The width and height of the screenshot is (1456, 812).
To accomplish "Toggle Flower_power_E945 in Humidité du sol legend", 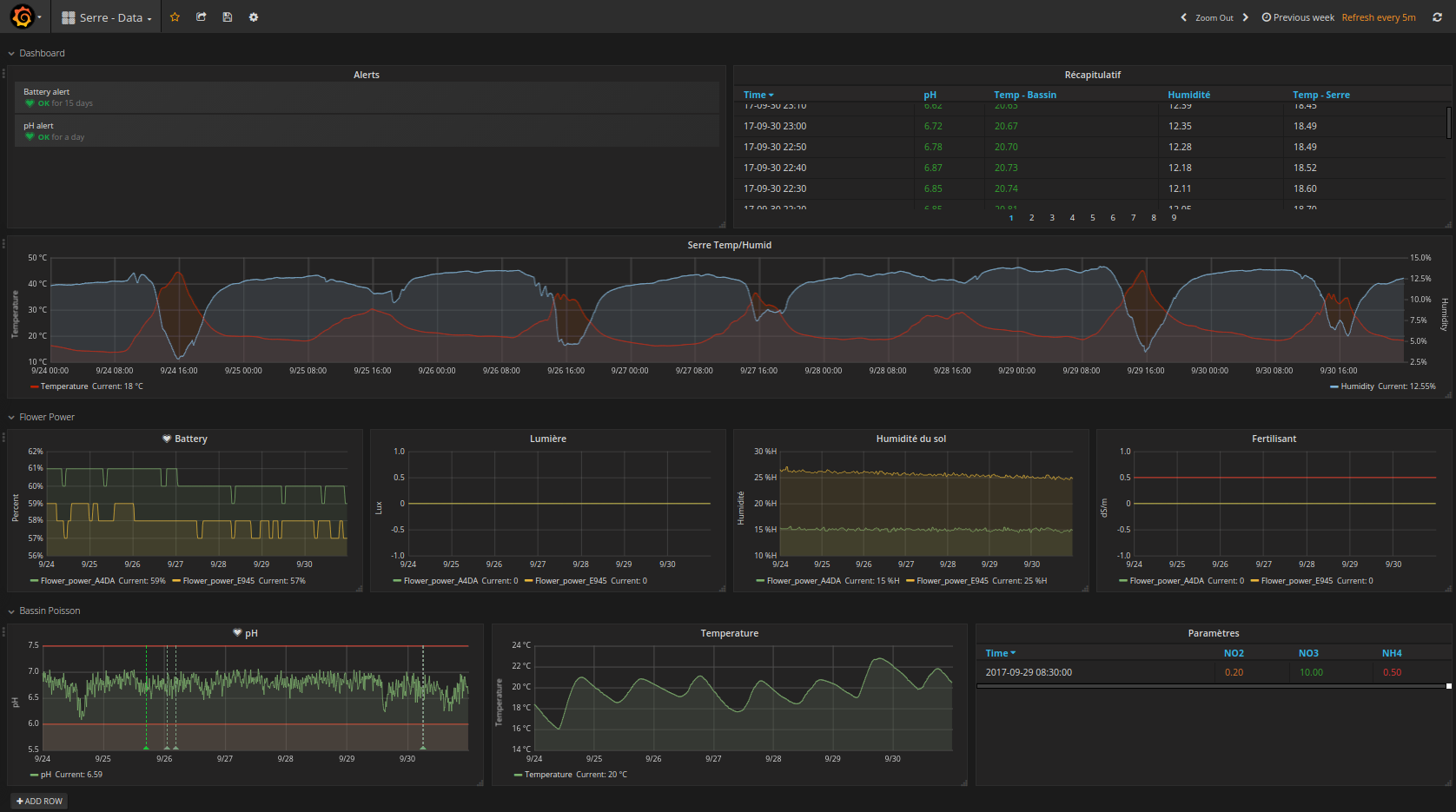I will (952, 581).
